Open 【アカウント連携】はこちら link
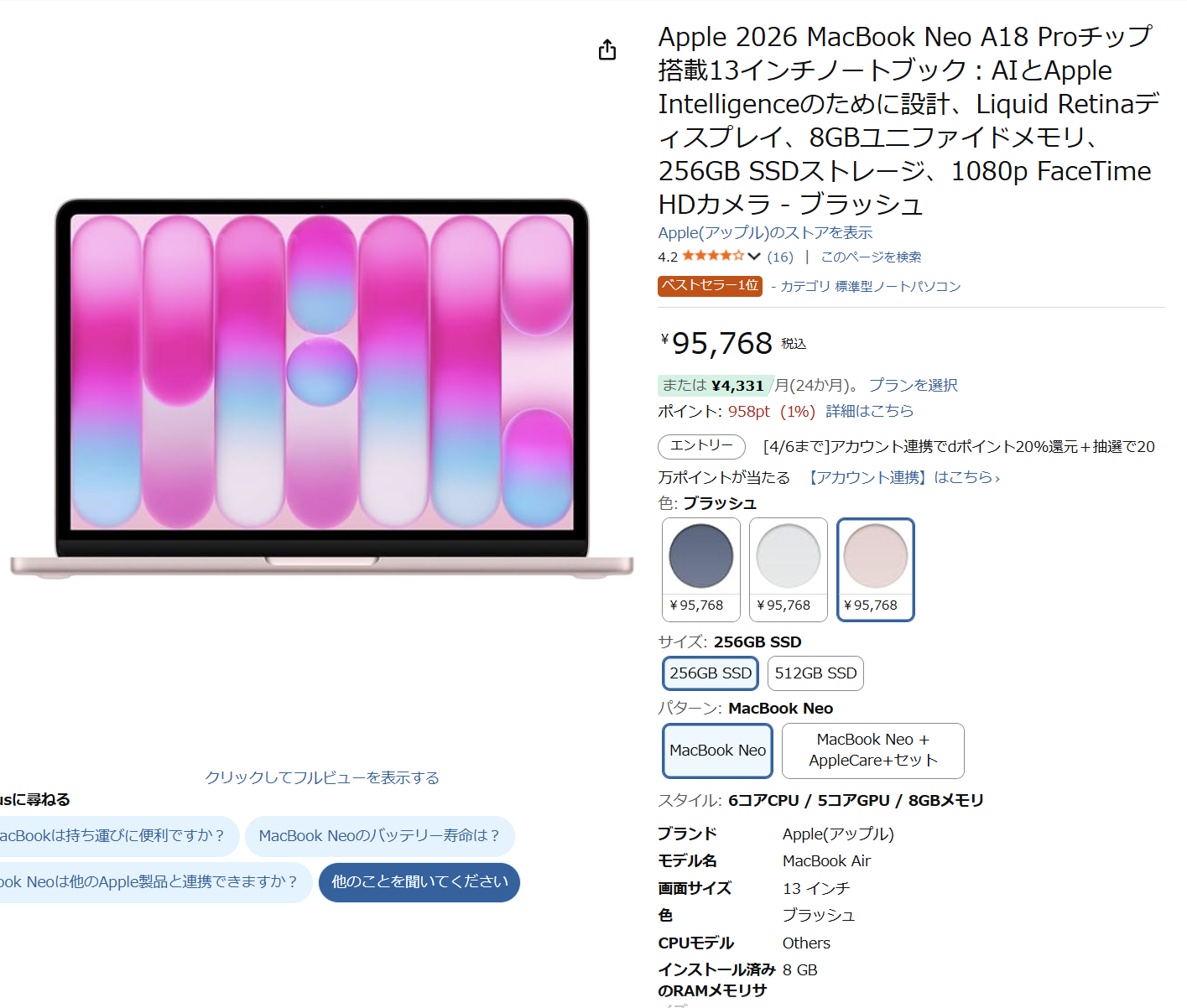Viewport: 1187px width, 1008px height. (x=903, y=477)
